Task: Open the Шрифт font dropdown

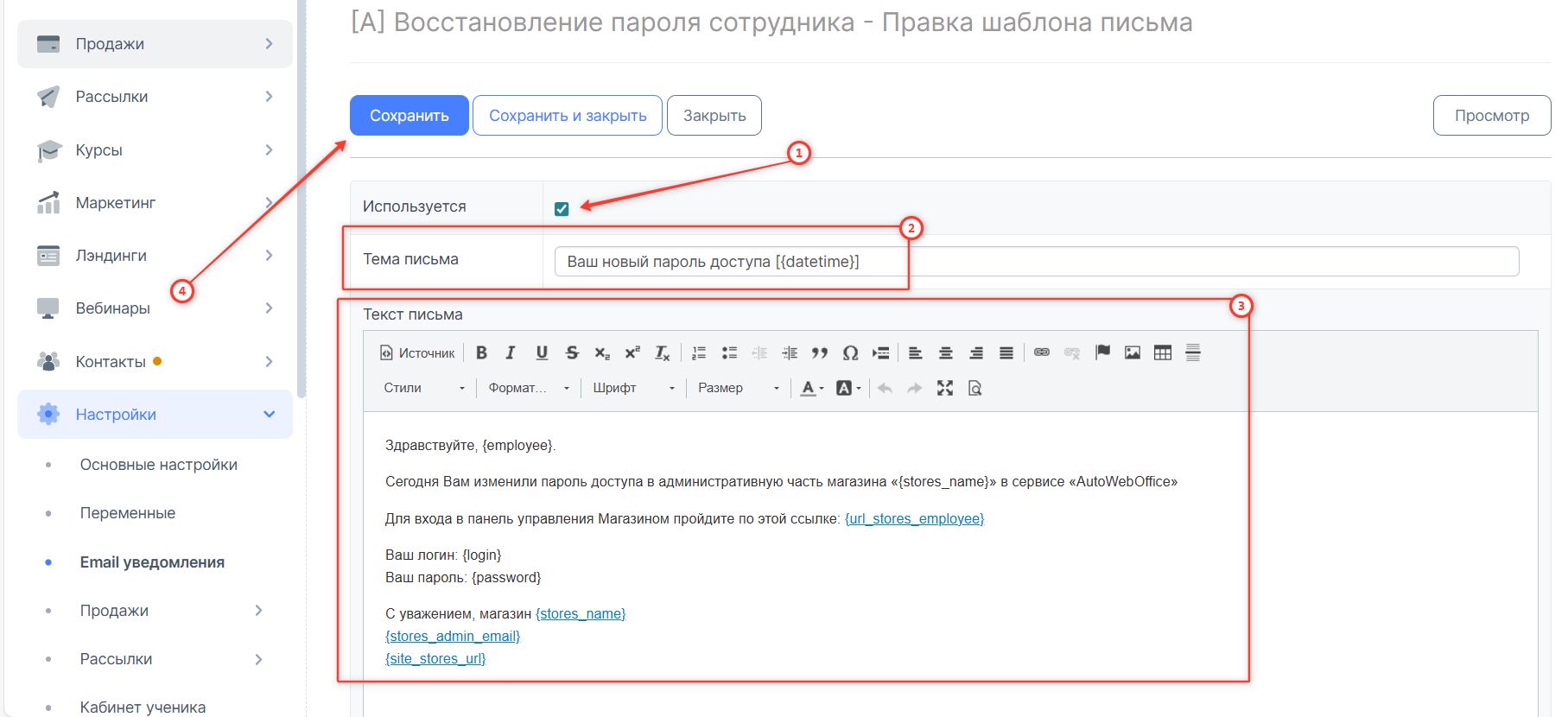Action: [x=633, y=388]
